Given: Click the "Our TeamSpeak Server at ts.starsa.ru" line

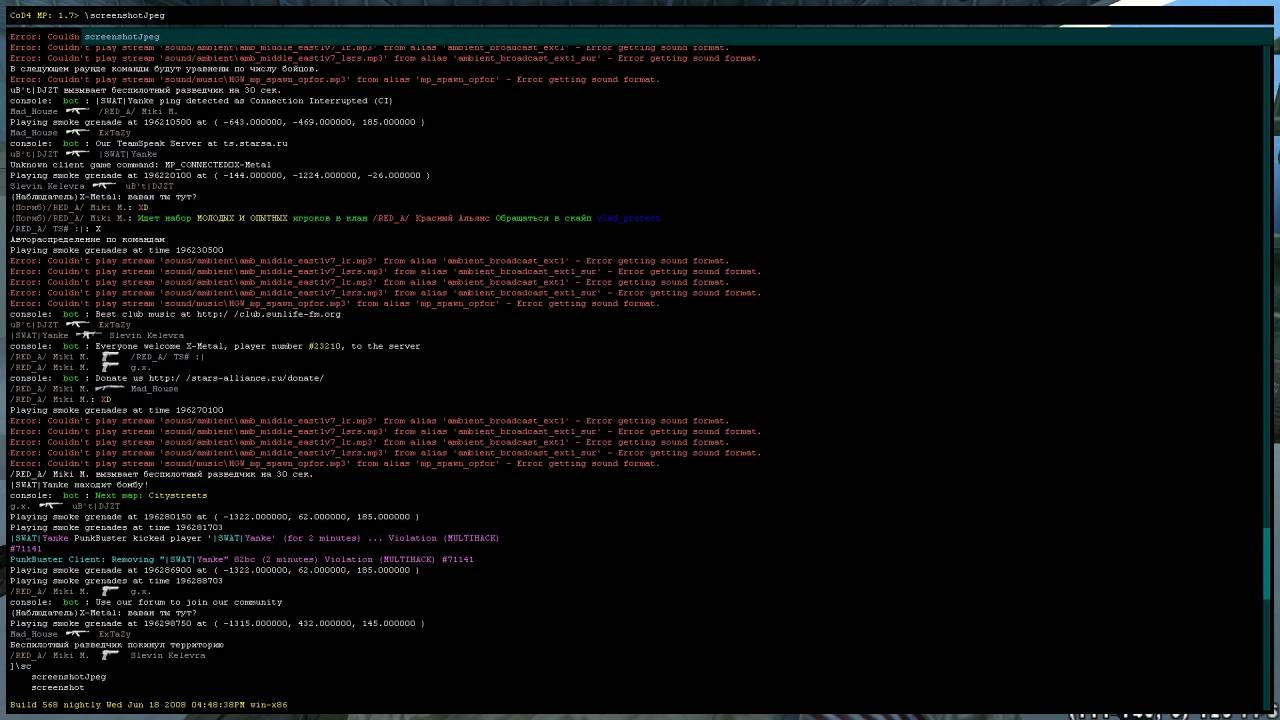Looking at the screenshot, I should [149, 143].
